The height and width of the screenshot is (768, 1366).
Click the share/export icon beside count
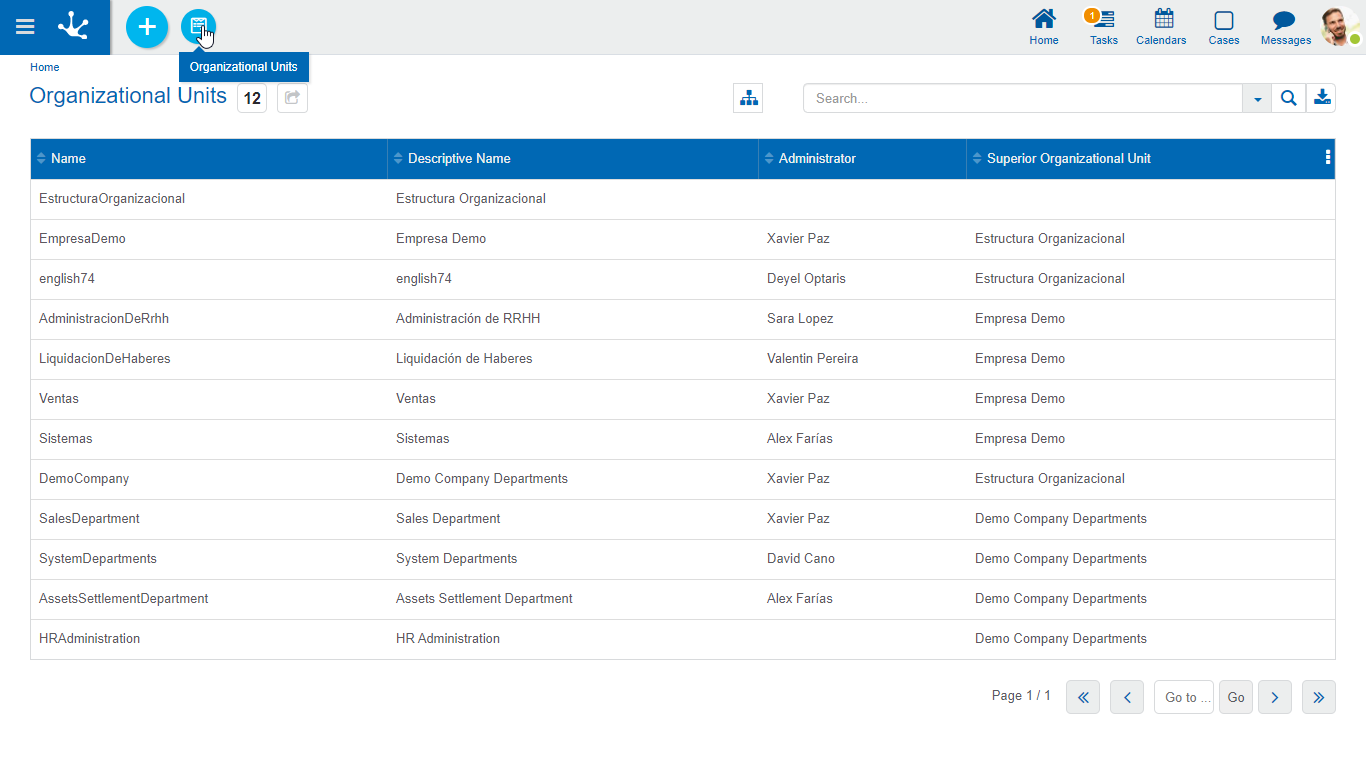[292, 98]
